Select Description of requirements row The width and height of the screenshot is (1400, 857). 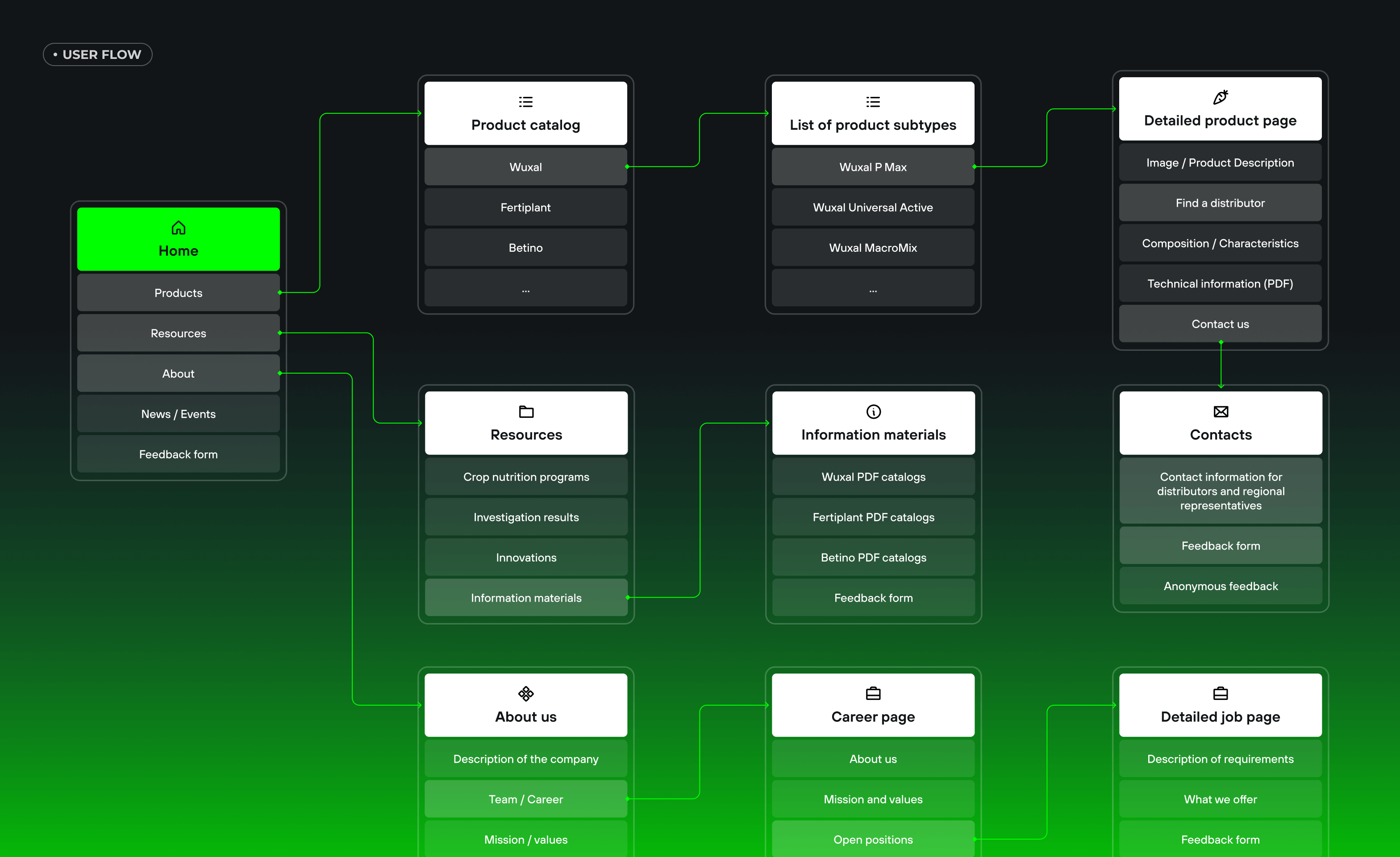click(1221, 758)
